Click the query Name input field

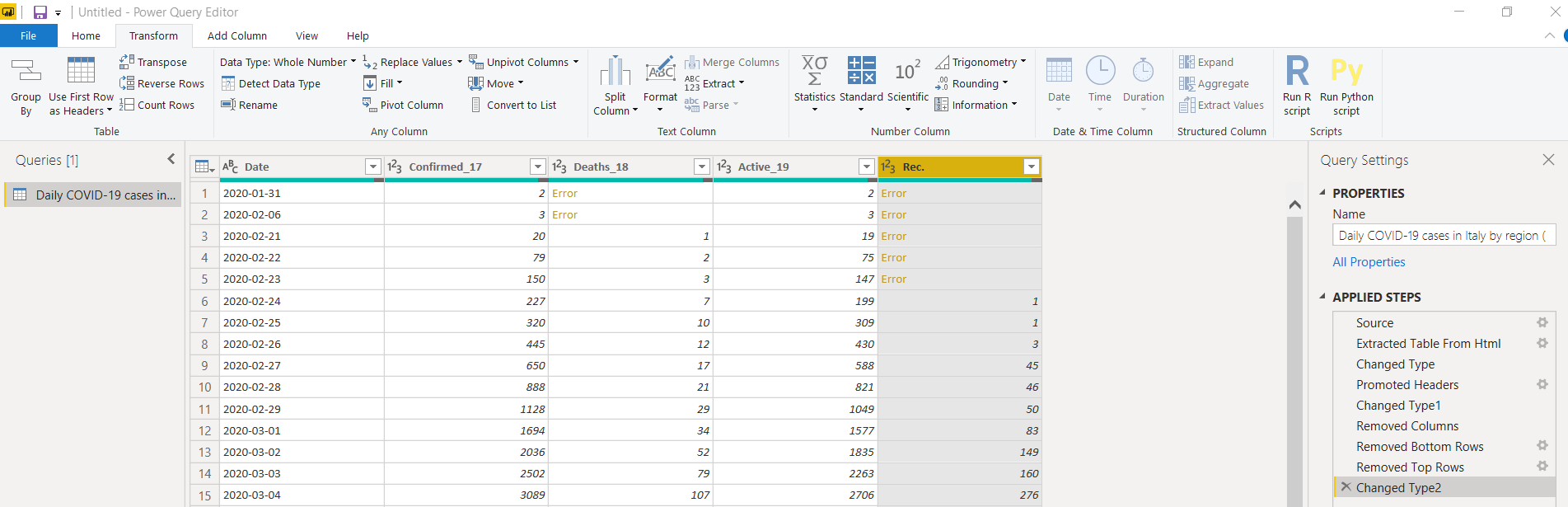point(1443,236)
